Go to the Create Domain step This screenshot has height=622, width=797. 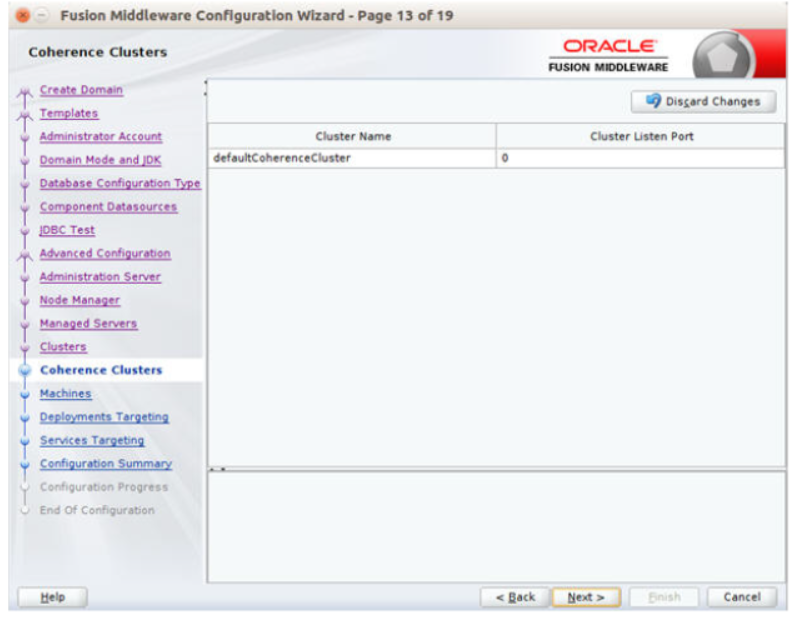pyautogui.click(x=81, y=90)
